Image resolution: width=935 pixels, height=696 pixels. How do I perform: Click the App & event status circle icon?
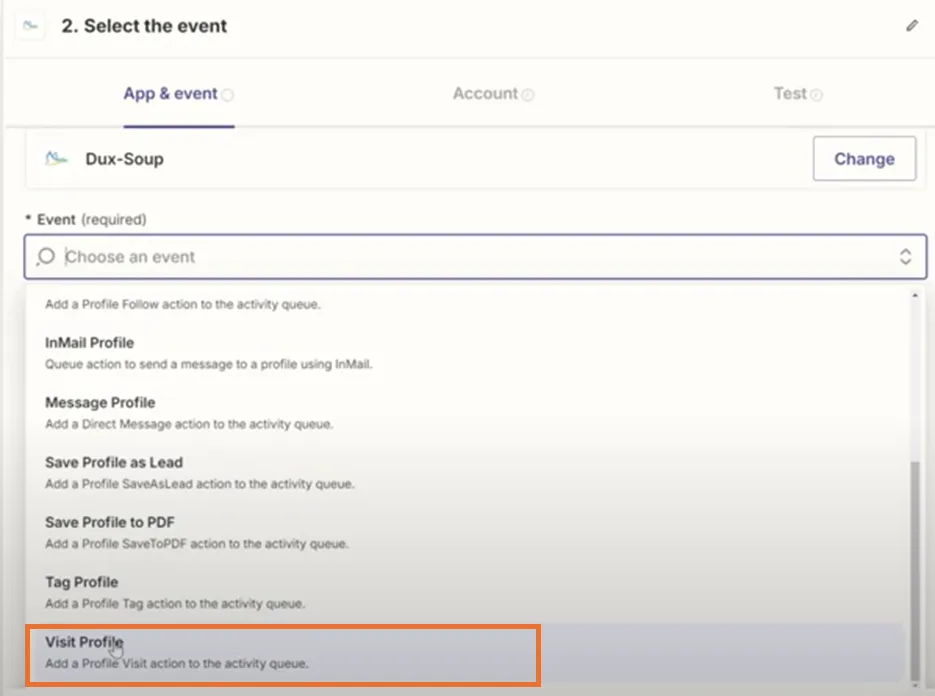pyautogui.click(x=227, y=95)
